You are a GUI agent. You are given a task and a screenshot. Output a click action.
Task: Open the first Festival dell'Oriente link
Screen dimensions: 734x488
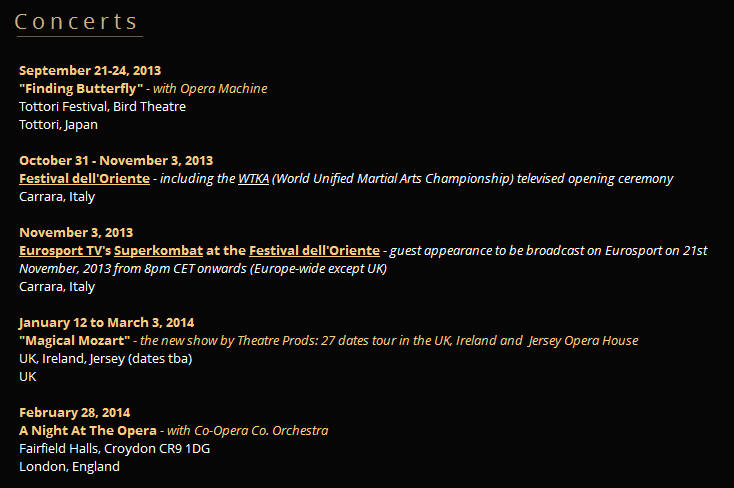coord(84,178)
